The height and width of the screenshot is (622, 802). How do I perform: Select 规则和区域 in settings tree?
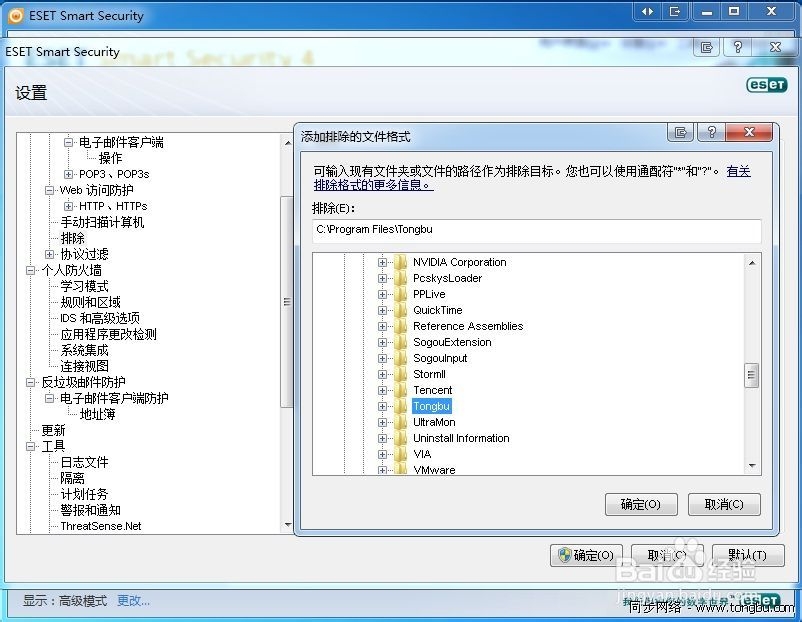point(91,302)
